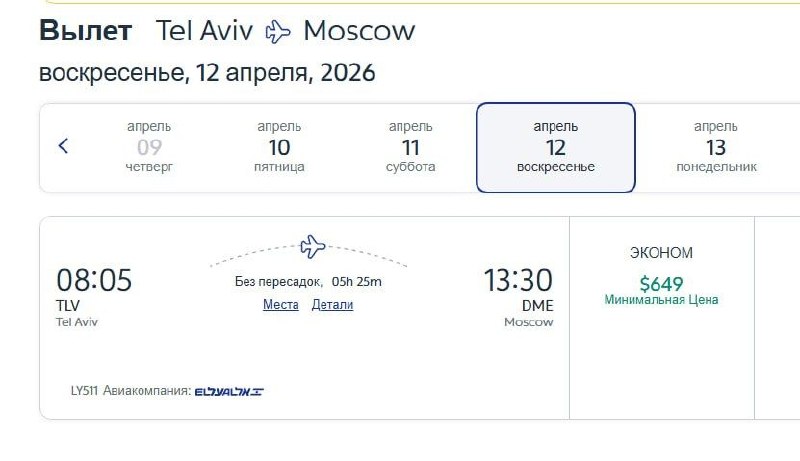Screen dimensions: 800x461
Task: Open the Детали flight details link
Action: 332,305
